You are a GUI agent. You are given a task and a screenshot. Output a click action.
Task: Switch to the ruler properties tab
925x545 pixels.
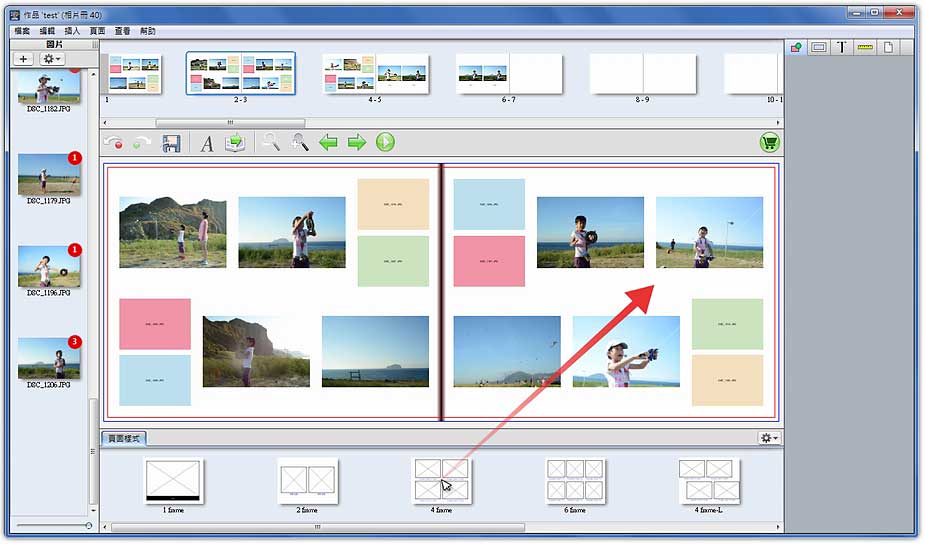(x=865, y=47)
